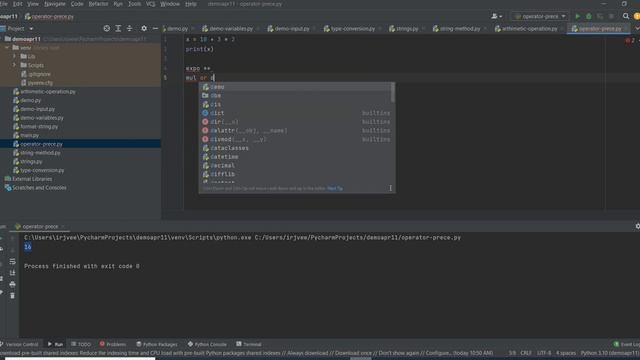Open the Problems tool window tab
Viewport: 640px width, 360px height.
[x=113, y=344]
